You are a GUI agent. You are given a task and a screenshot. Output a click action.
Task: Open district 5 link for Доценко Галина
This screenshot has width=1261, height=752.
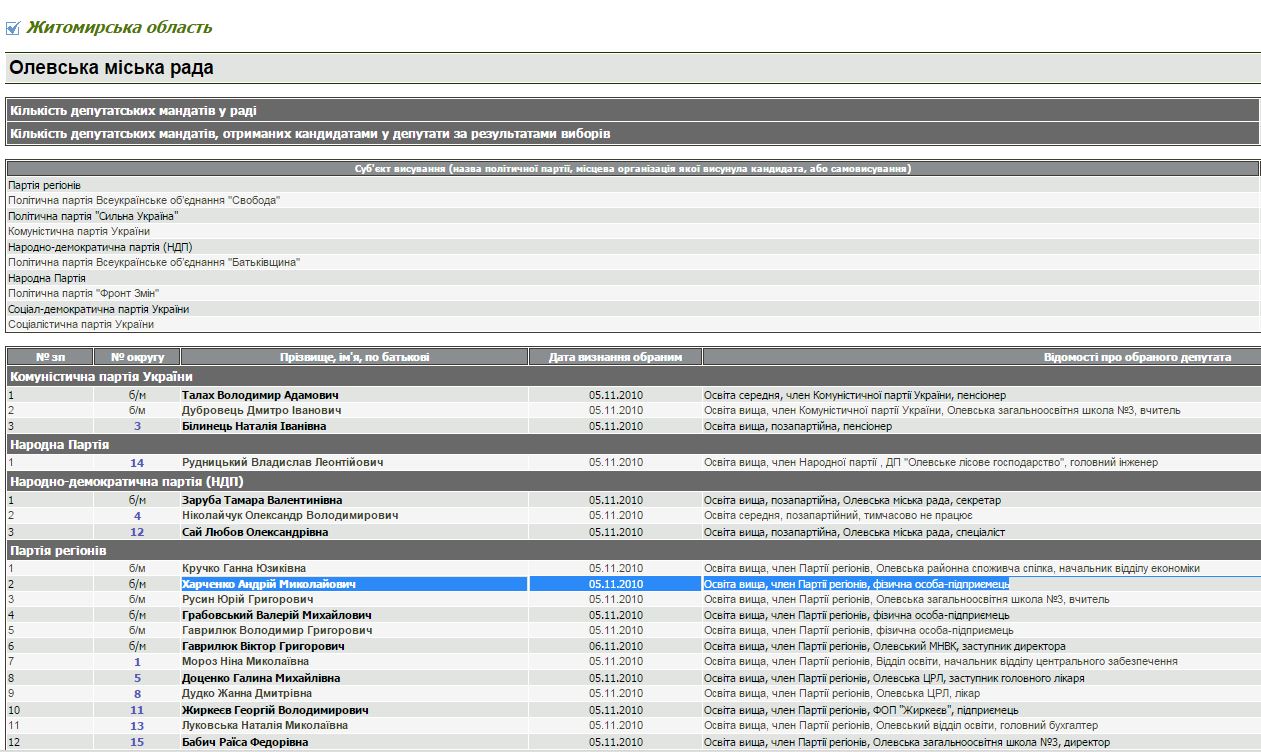(137, 678)
